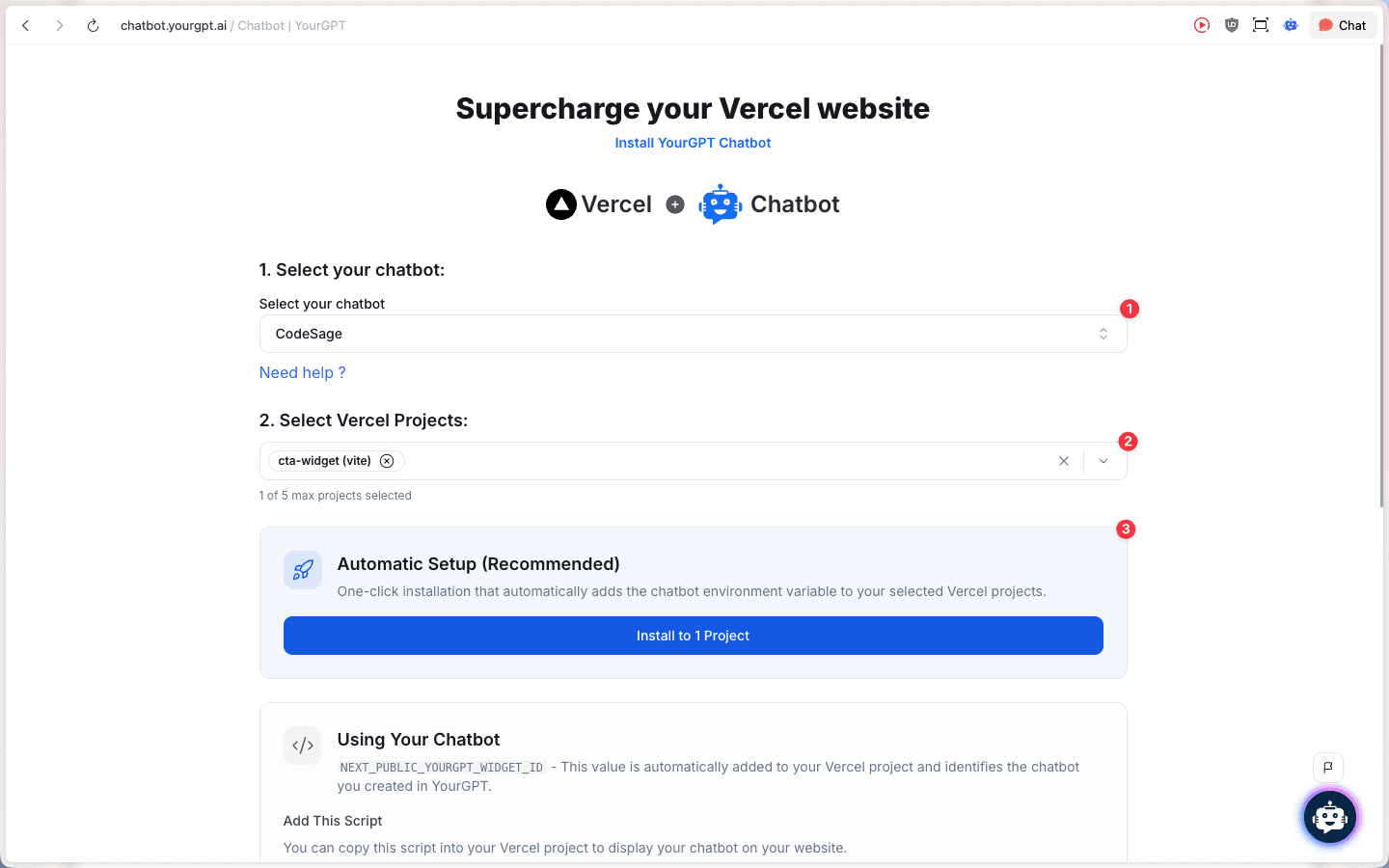Expand the Vercel projects dropdown chevron
The height and width of the screenshot is (868, 1389).
pyautogui.click(x=1103, y=461)
